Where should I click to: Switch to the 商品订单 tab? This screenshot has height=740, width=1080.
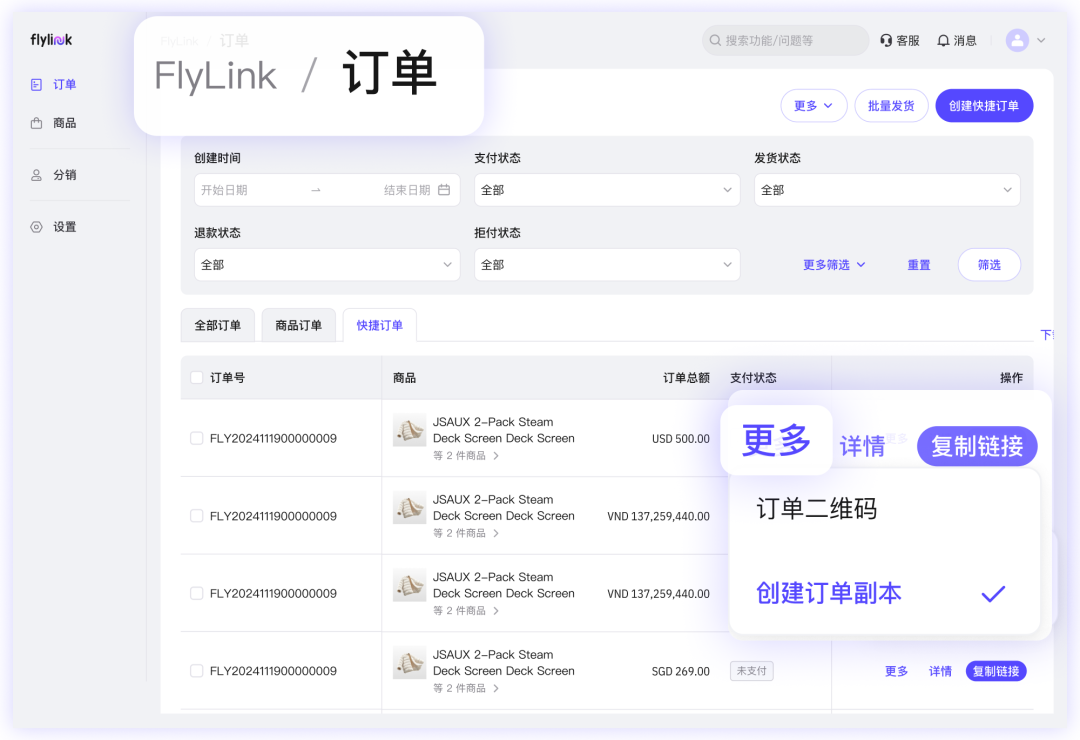click(x=298, y=326)
